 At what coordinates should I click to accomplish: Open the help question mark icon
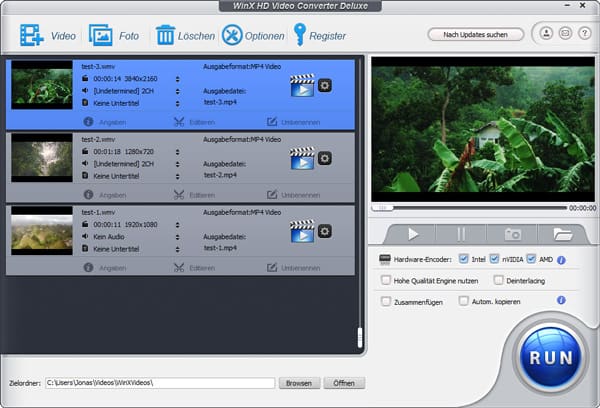tap(584, 33)
